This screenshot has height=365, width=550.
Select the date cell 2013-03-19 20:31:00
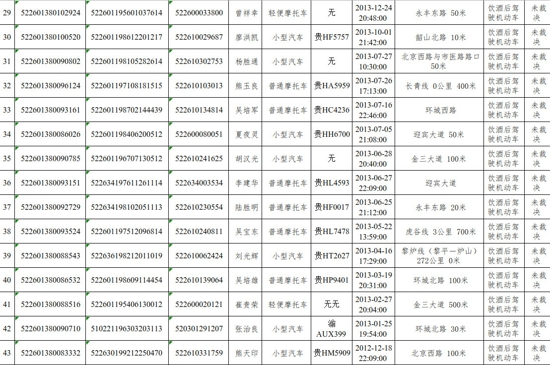click(374, 280)
